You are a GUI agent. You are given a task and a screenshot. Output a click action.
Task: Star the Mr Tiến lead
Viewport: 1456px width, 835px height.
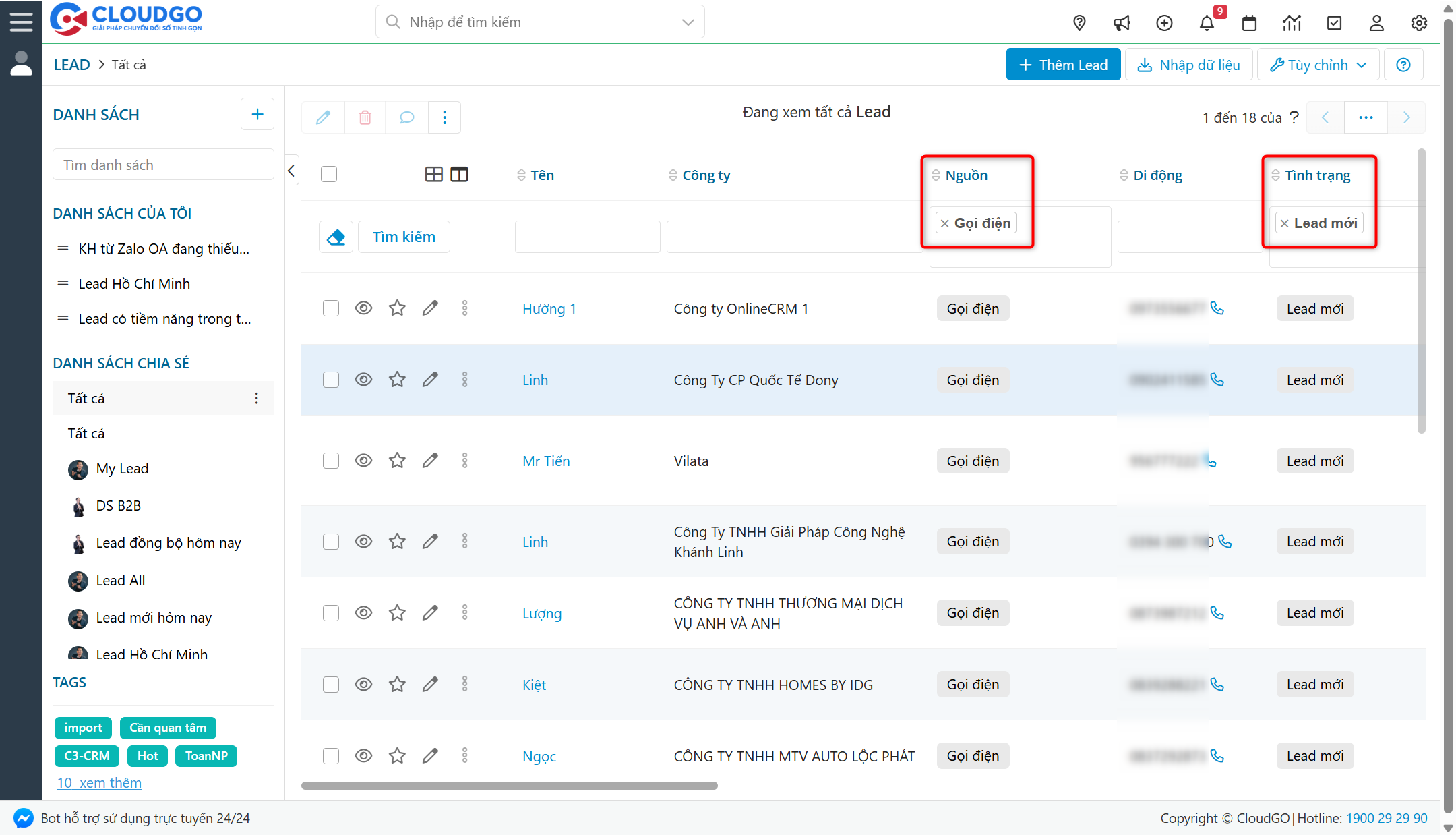(x=397, y=461)
